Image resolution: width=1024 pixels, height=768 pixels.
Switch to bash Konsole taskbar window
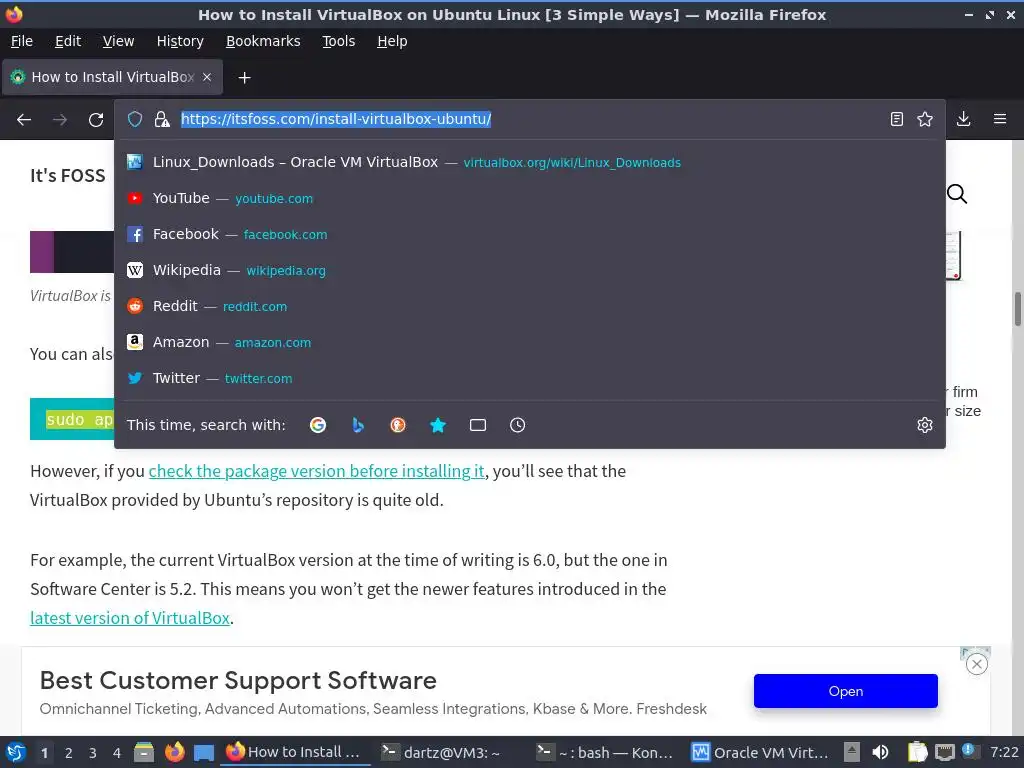(605, 752)
